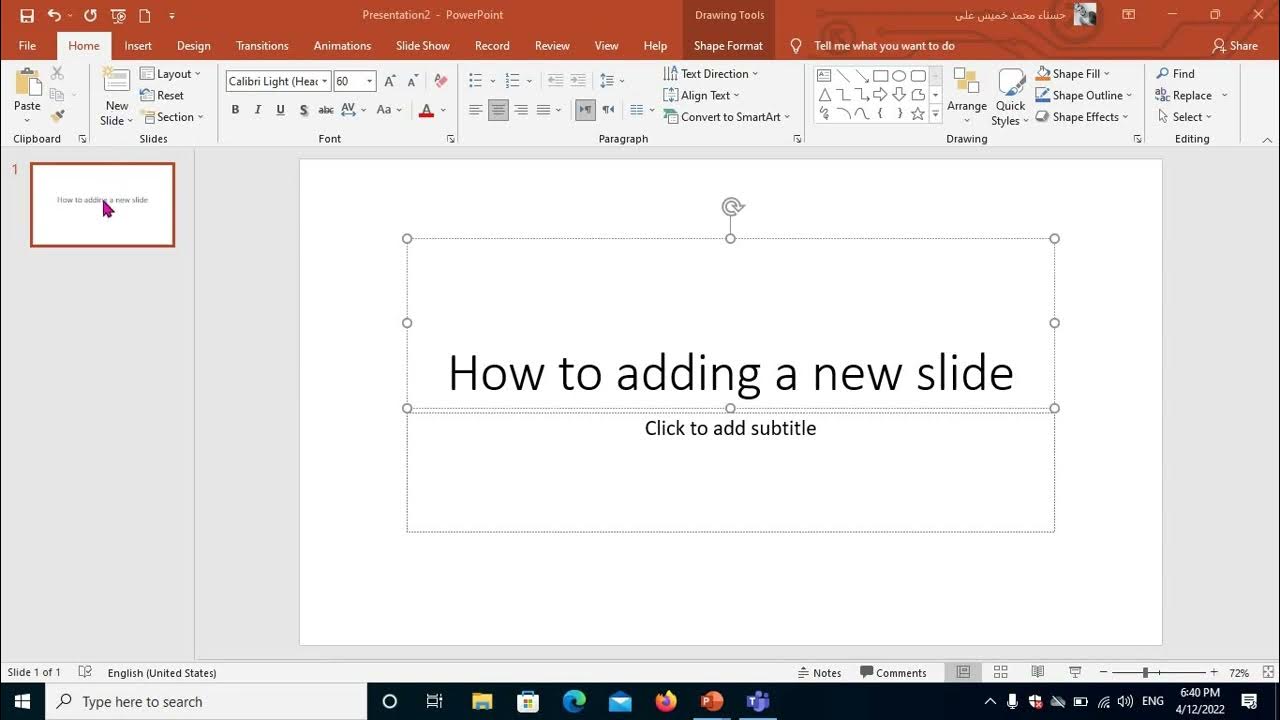
Task: Toggle left-to-right text direction
Action: point(586,110)
